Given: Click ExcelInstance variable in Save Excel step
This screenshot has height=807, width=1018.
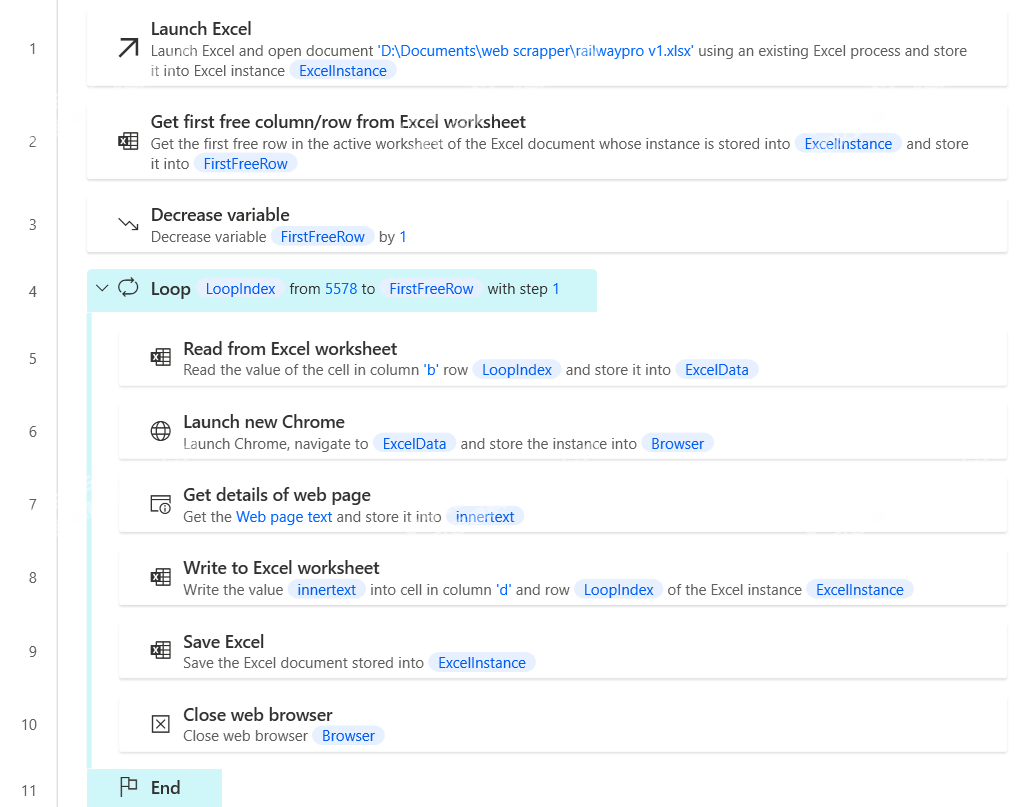Looking at the screenshot, I should pos(482,663).
